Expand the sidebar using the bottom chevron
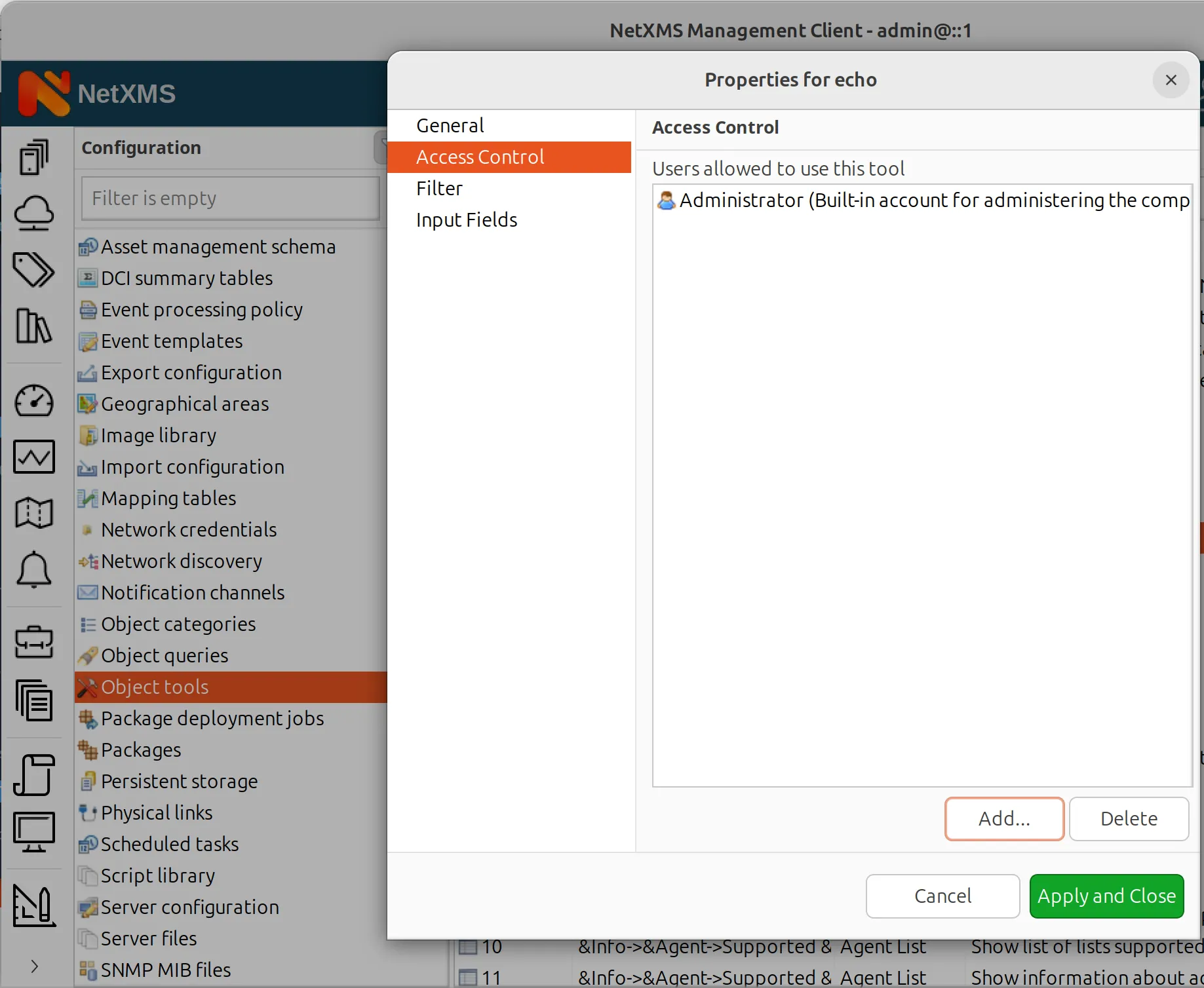Image resolution: width=1204 pixels, height=988 pixels. [x=34, y=966]
